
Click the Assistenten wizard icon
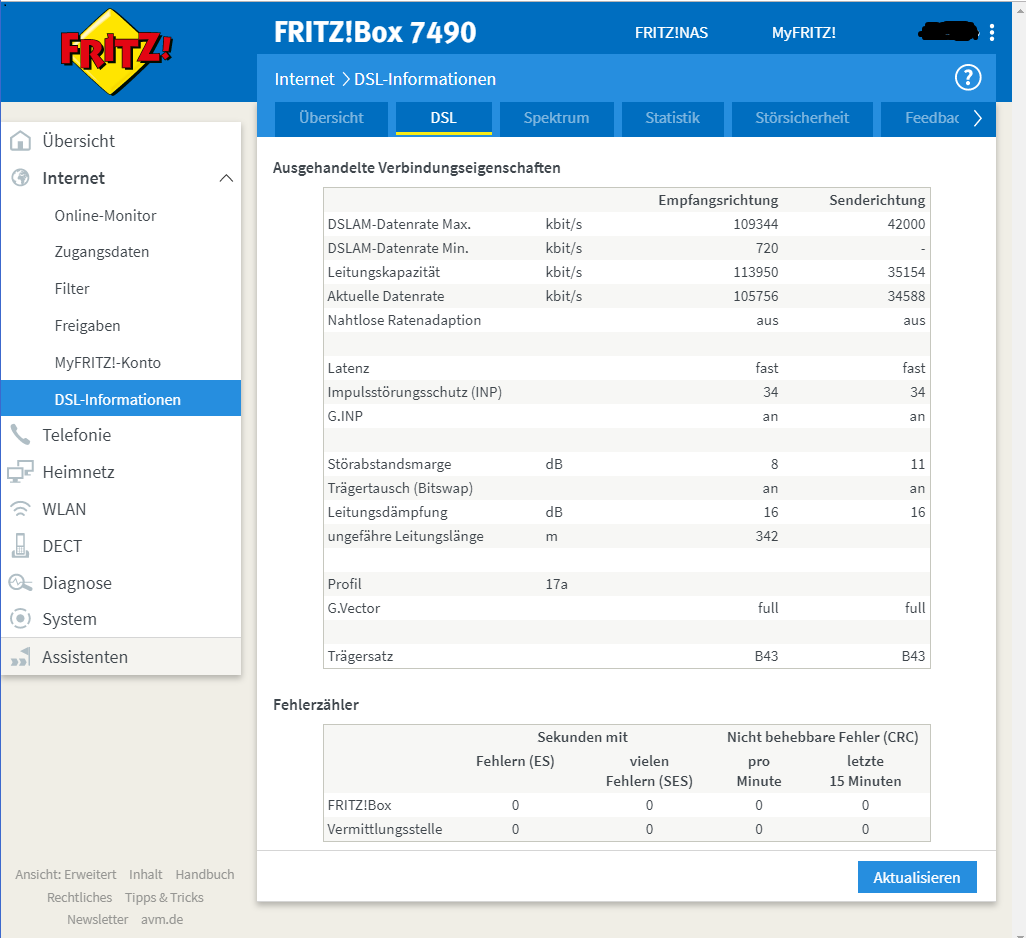(x=20, y=657)
